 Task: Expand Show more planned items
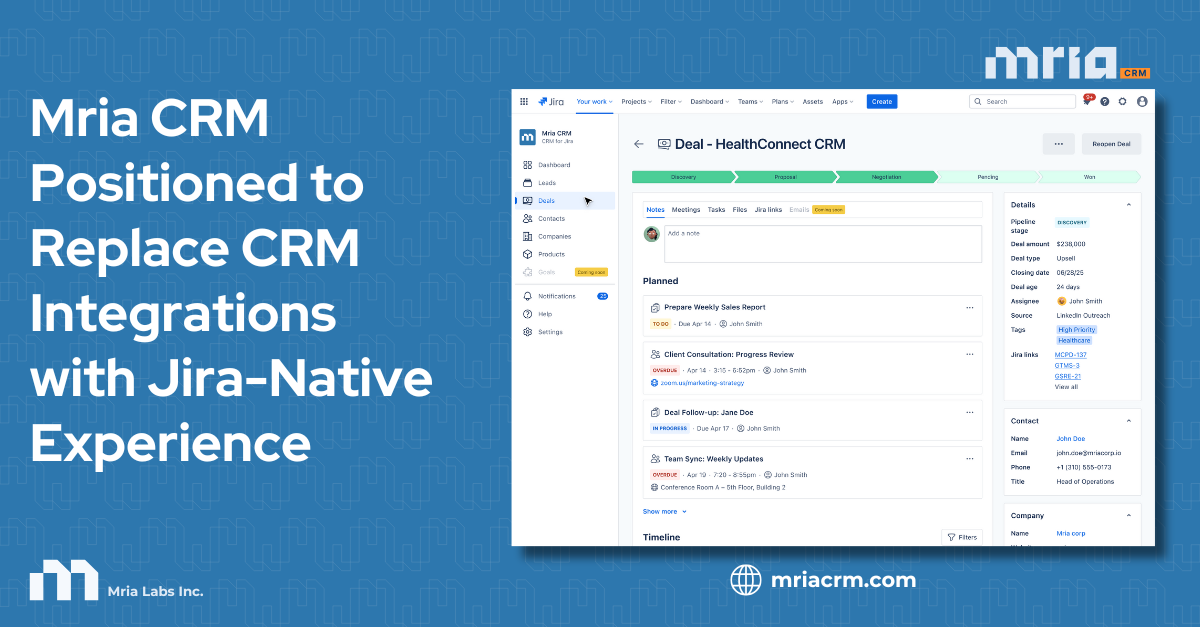pos(665,511)
